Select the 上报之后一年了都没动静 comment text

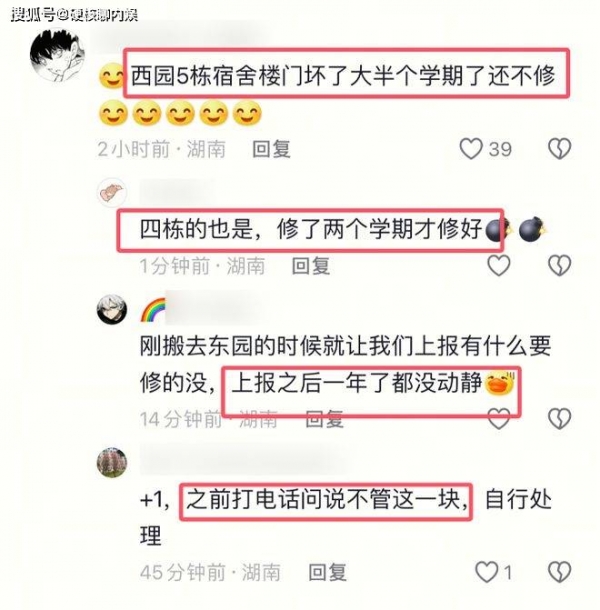pyautogui.click(x=356, y=383)
